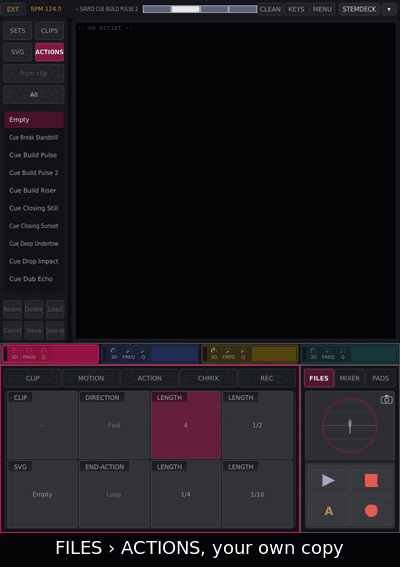Click the 3D knob on the yellow channel

coord(214,350)
